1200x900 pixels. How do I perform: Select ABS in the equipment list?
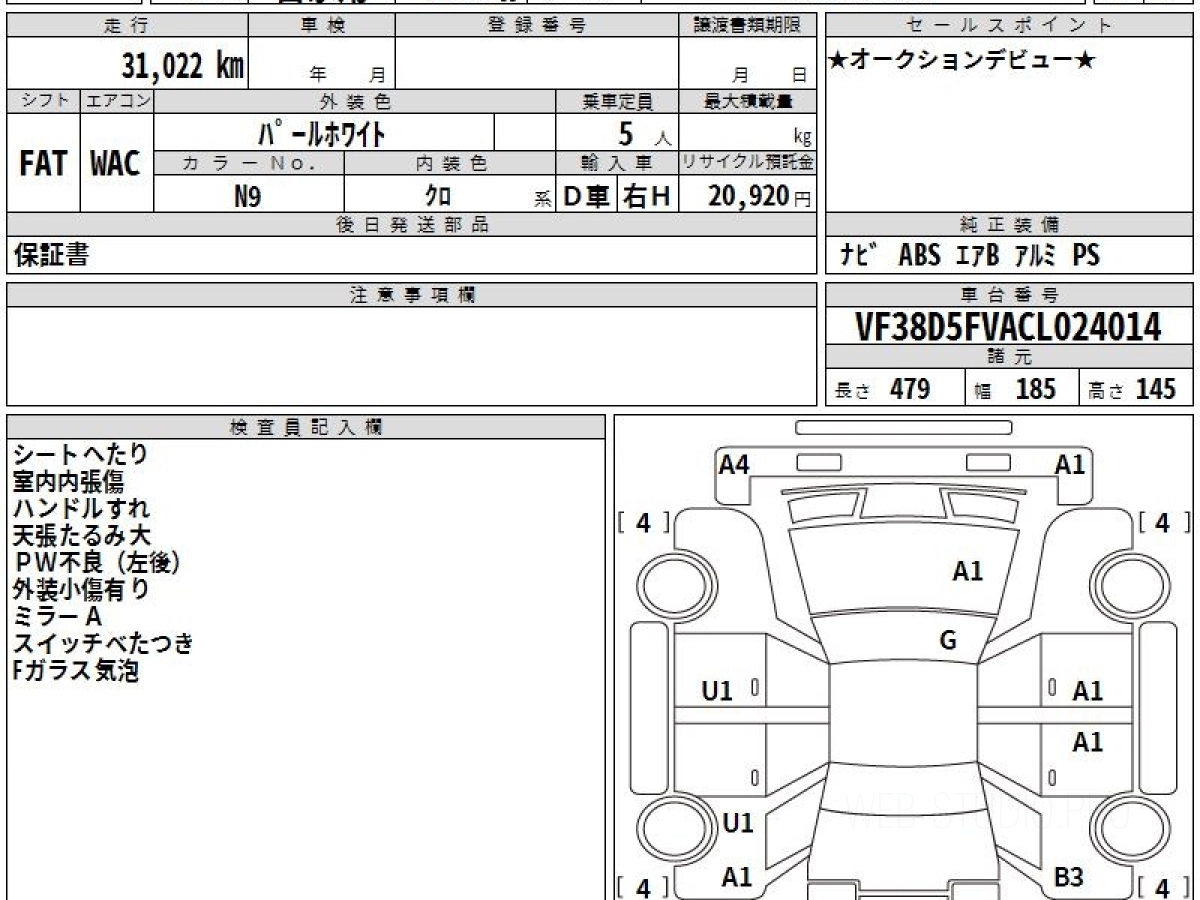click(x=919, y=255)
